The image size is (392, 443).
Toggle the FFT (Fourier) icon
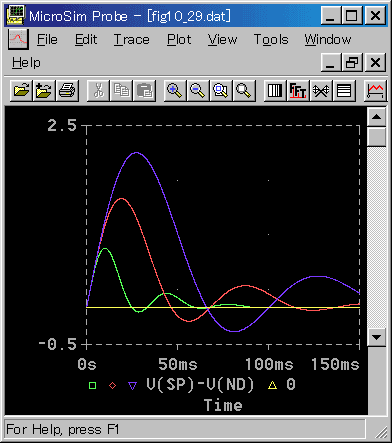tap(298, 91)
